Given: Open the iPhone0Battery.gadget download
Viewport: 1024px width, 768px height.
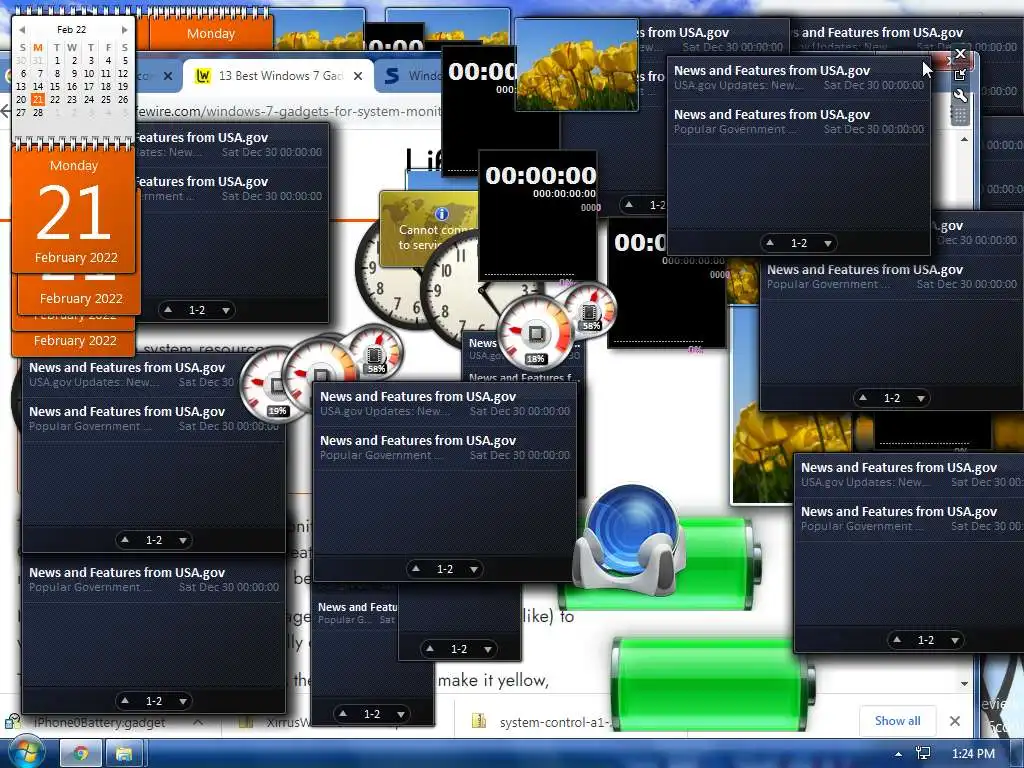Looking at the screenshot, I should point(99,722).
